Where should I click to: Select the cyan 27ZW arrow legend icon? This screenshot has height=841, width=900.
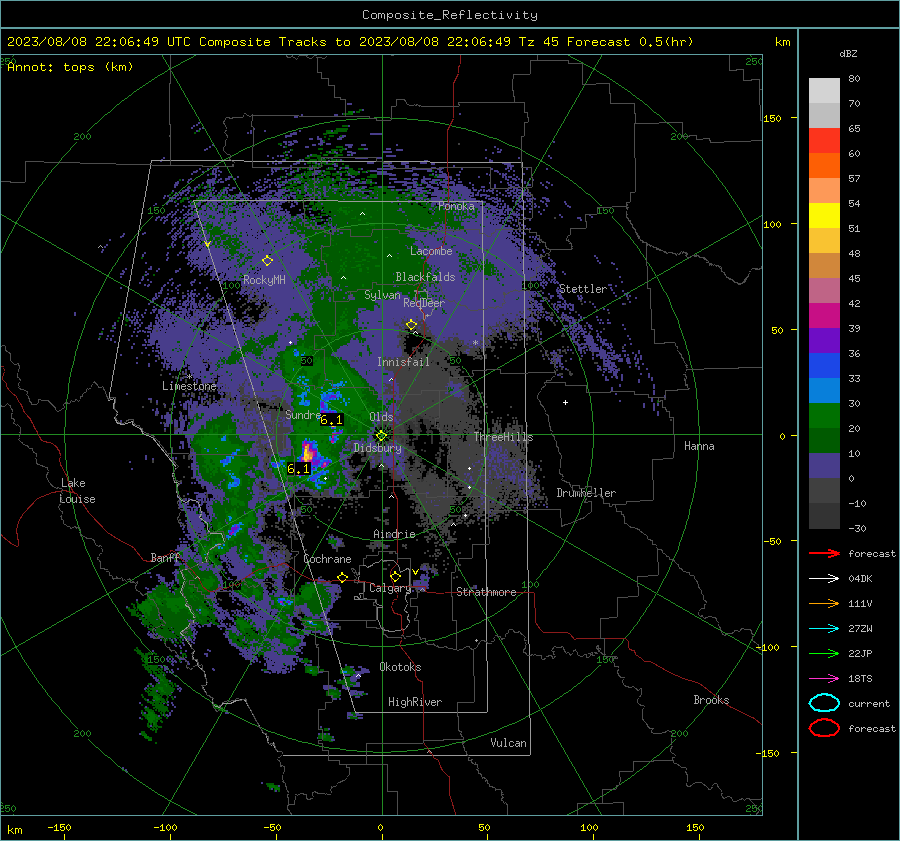[x=824, y=629]
